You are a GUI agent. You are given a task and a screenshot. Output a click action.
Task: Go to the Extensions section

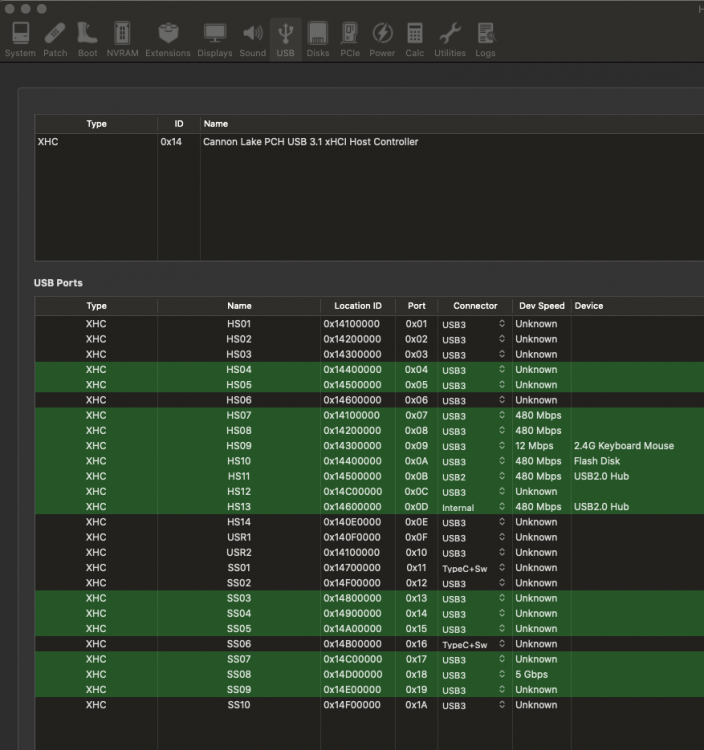coord(168,40)
